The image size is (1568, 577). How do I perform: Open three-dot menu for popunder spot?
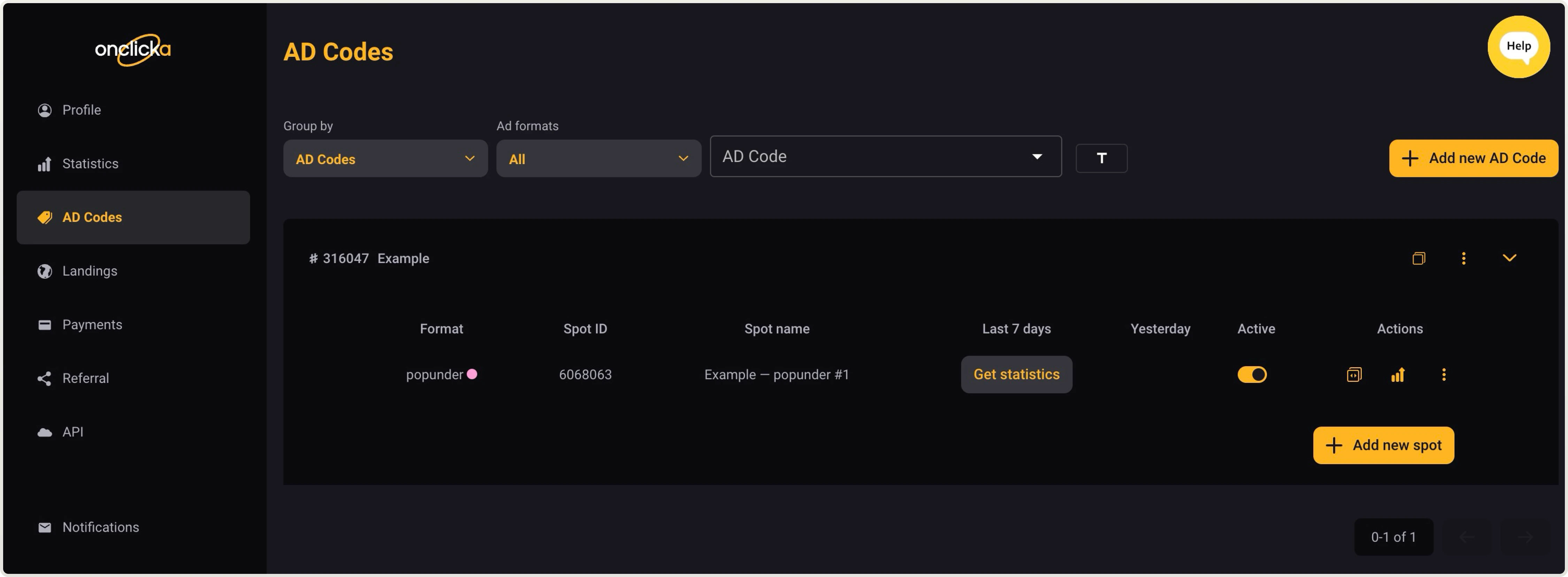(x=1443, y=374)
